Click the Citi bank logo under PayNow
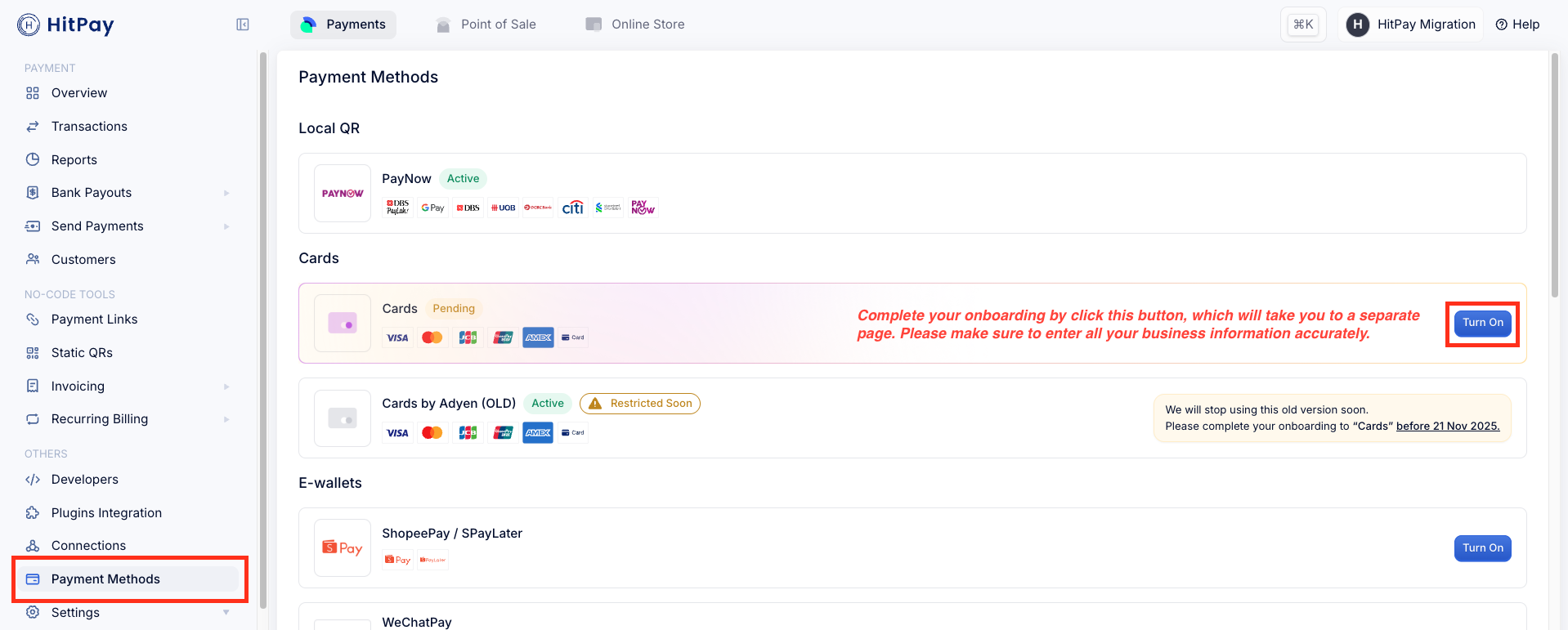 point(573,208)
